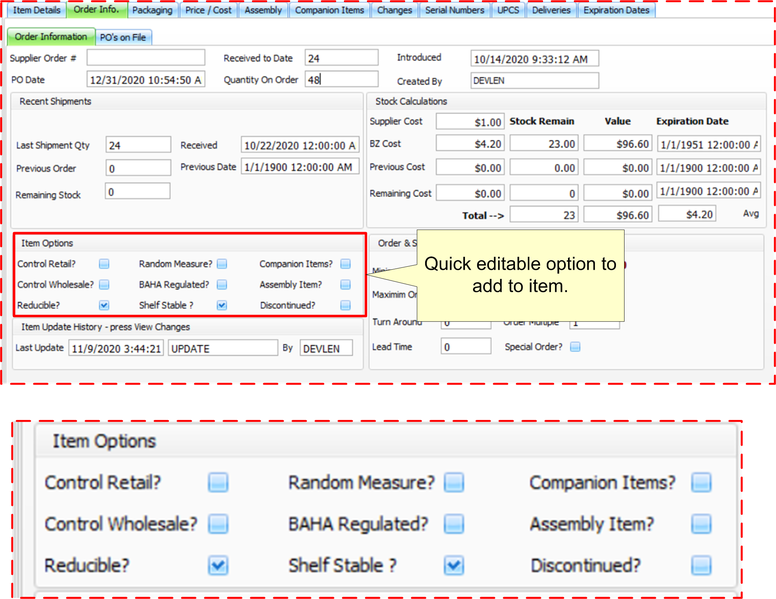Switch to the PO's on File subtab

pyautogui.click(x=123, y=38)
